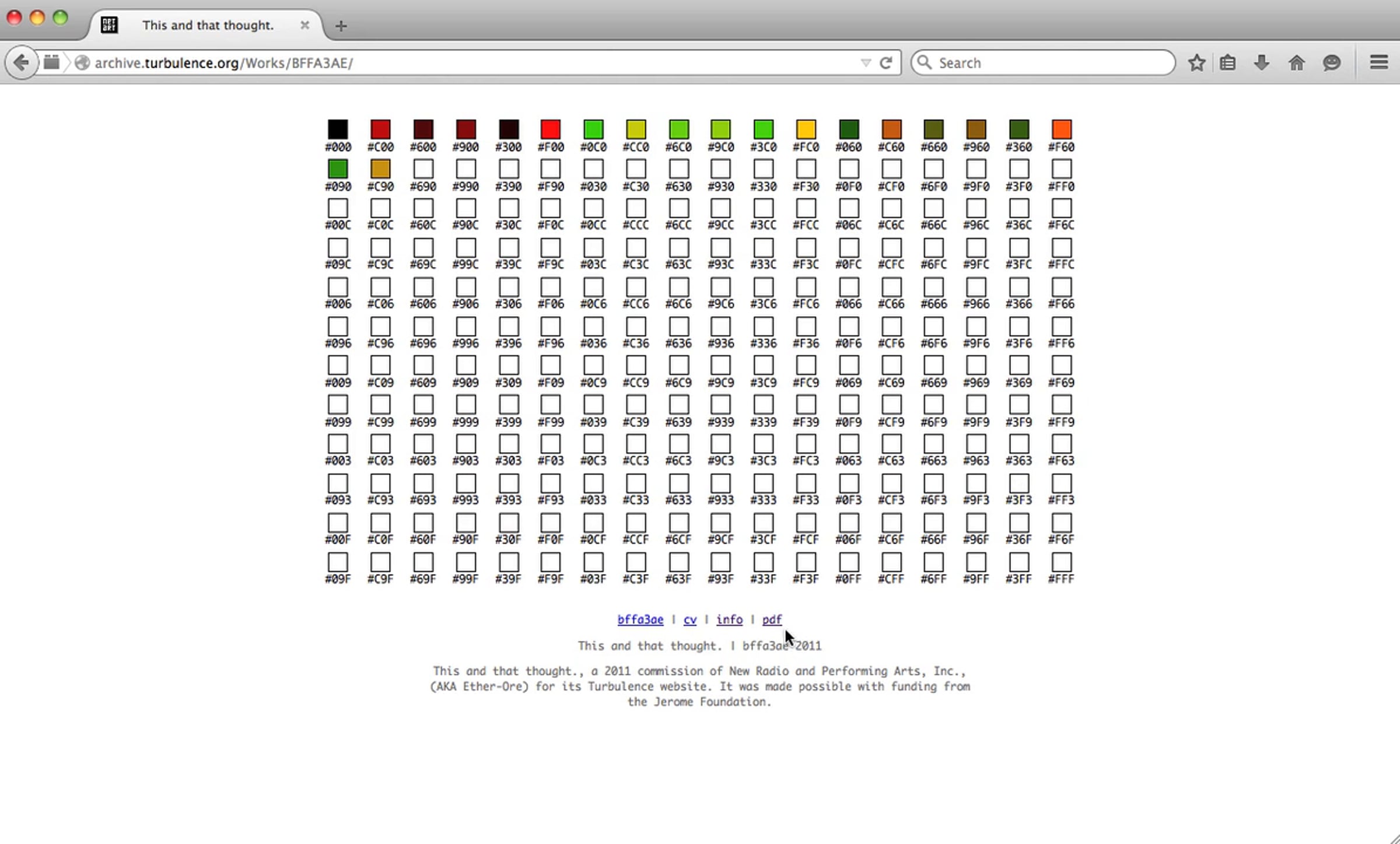Open the folder icon beside the back button
This screenshot has width=1400, height=844.
[x=51, y=62]
